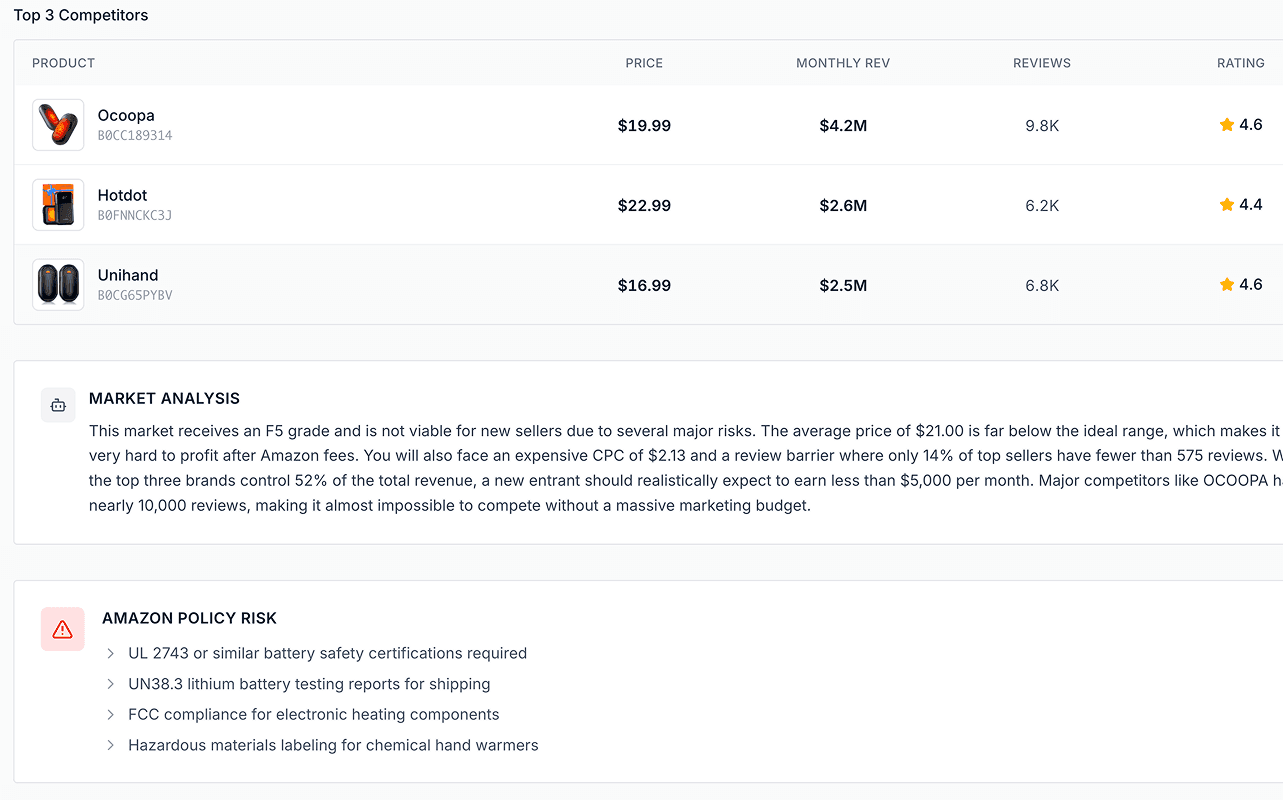Expand the Hazardous materials labeling chevron

tap(111, 745)
